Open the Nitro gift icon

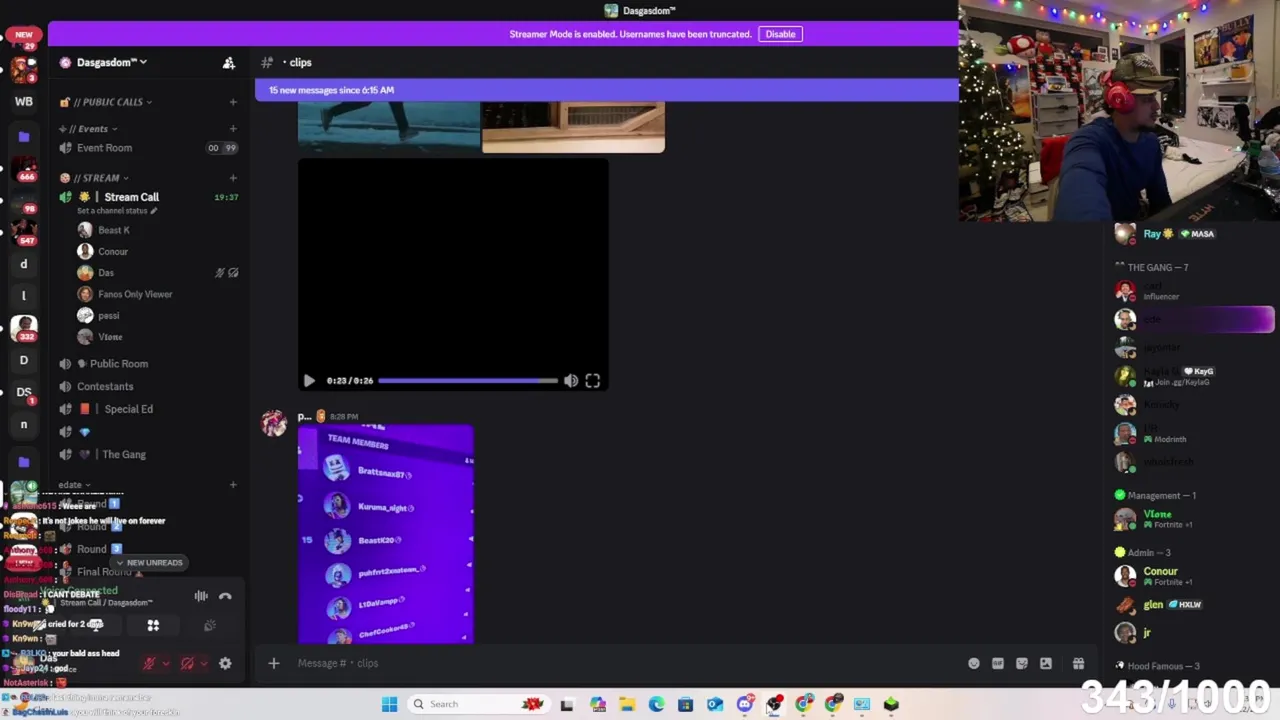point(1078,663)
